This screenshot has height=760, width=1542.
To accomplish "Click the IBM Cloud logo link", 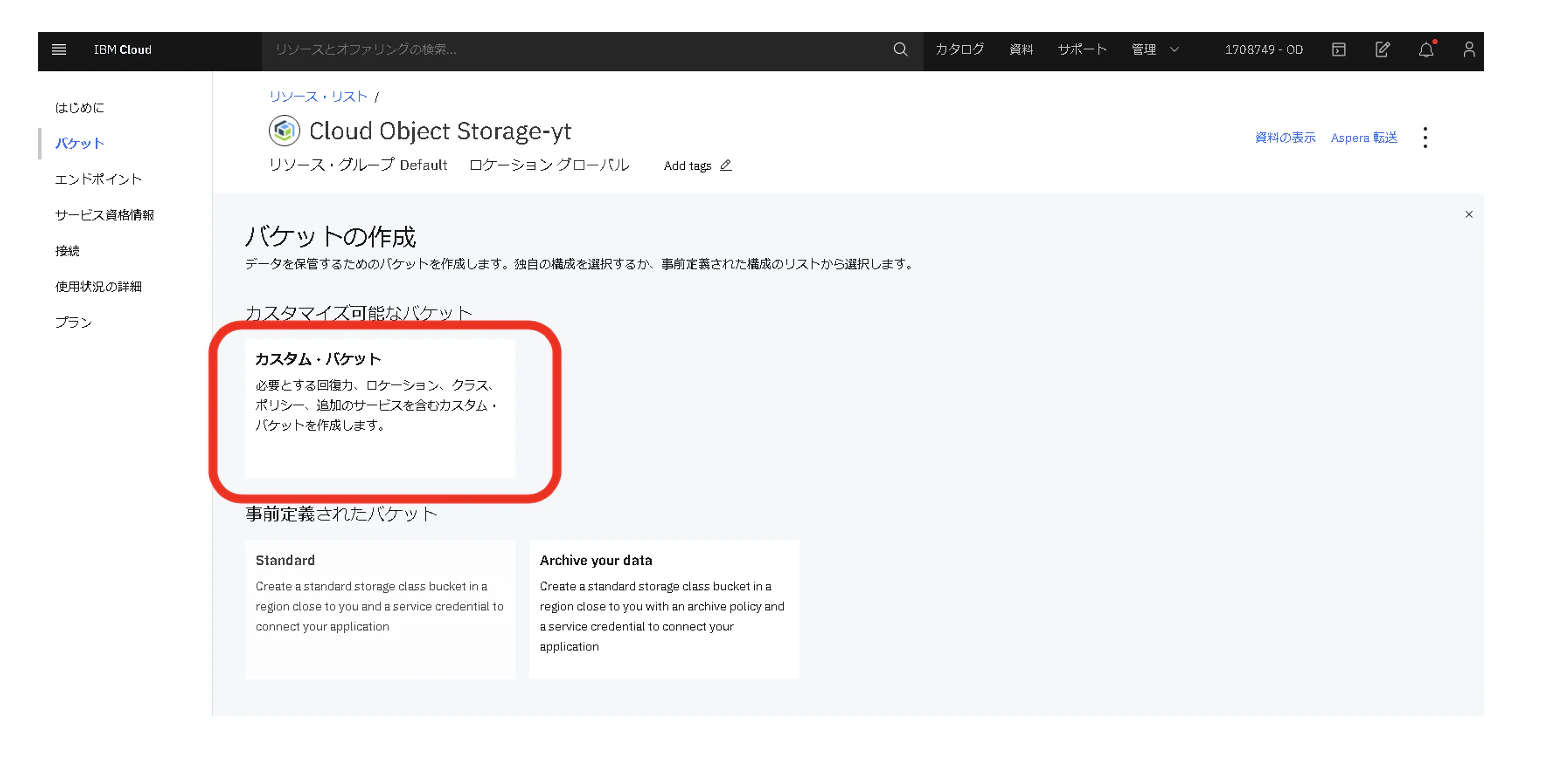I will click(123, 50).
